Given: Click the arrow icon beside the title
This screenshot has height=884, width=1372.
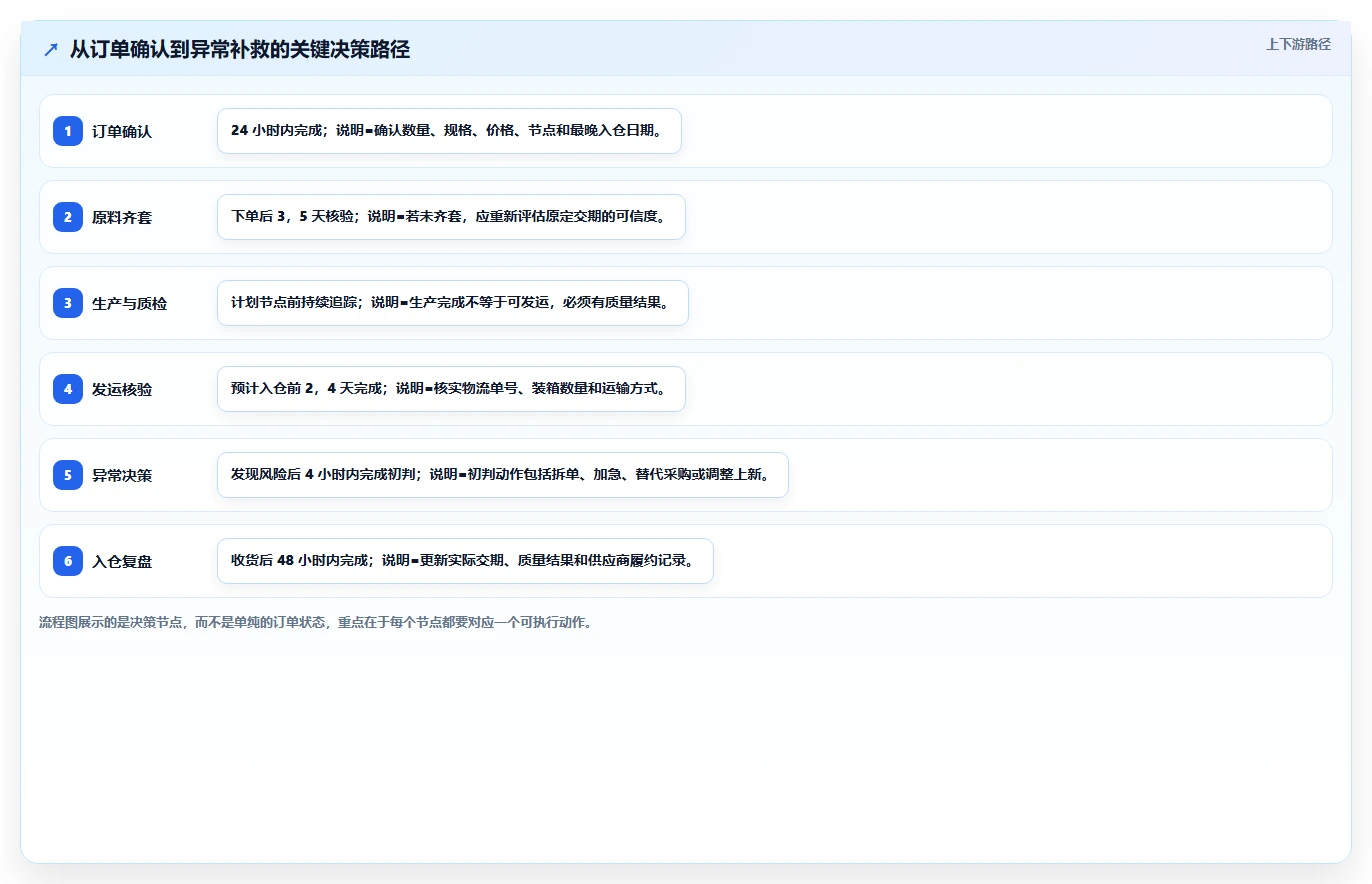Looking at the screenshot, I should click(x=51, y=50).
